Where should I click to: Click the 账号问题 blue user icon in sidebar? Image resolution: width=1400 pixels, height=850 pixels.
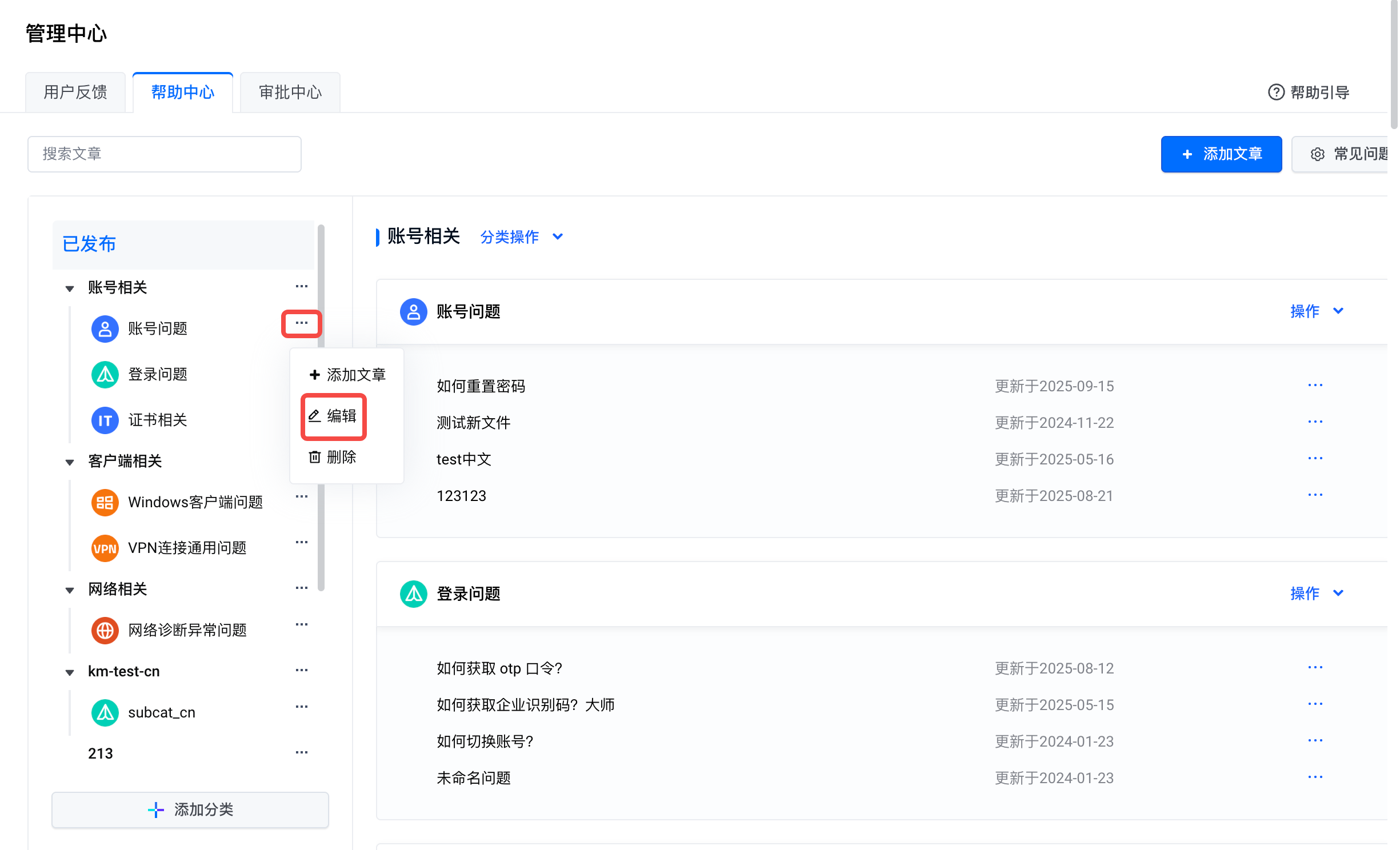tap(105, 328)
